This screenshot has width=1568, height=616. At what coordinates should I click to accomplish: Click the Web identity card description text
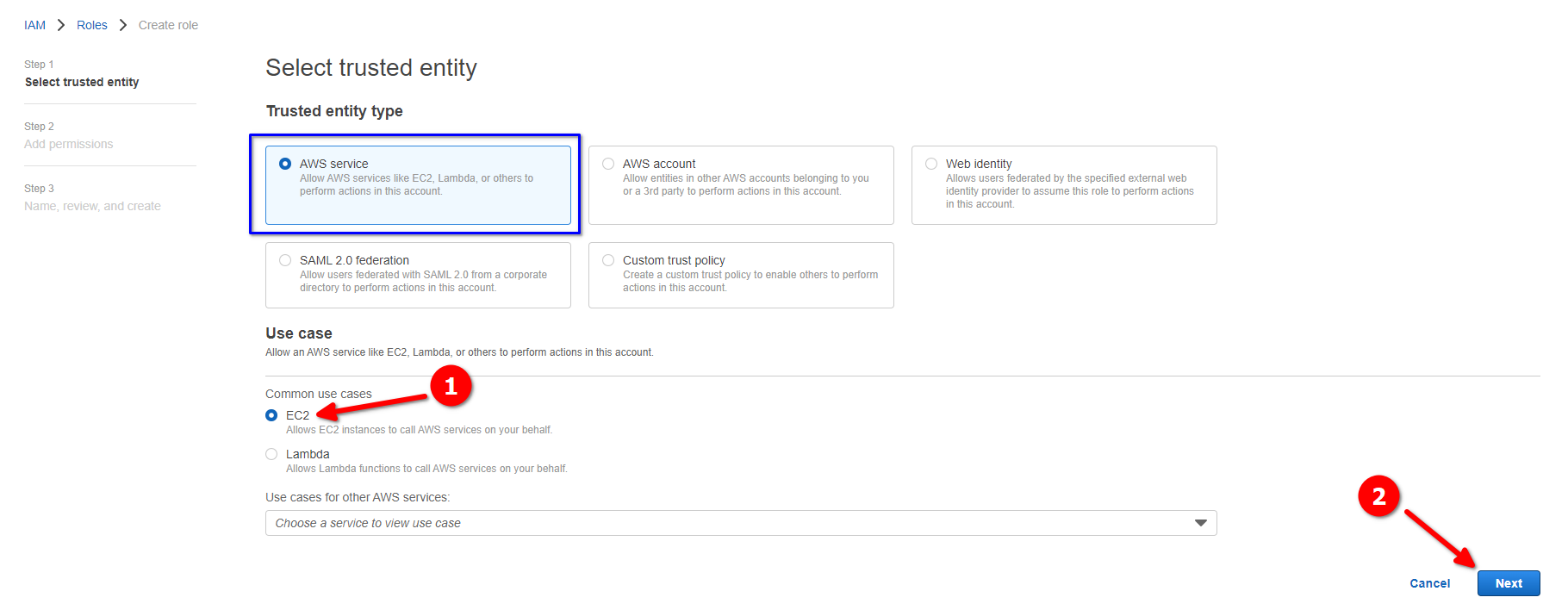pyautogui.click(x=1070, y=191)
